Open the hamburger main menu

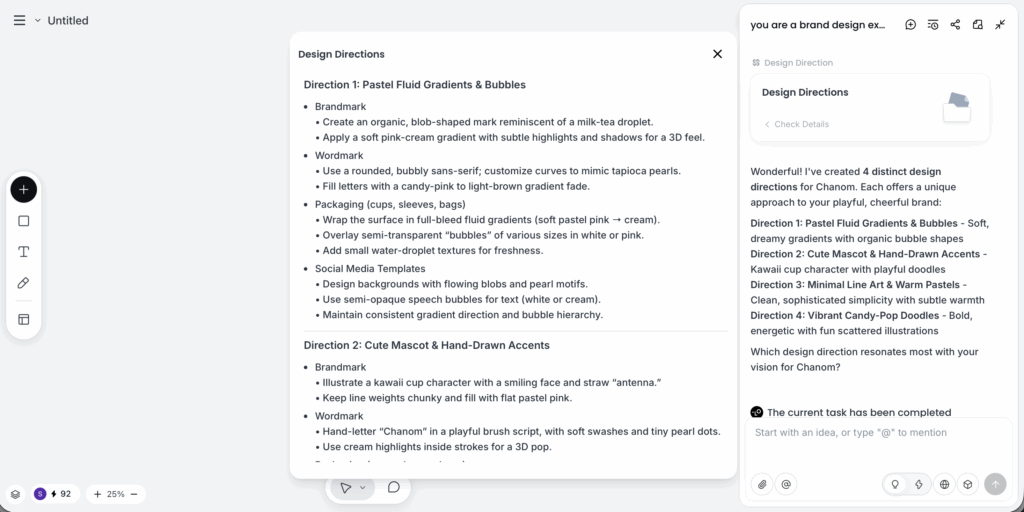[x=19, y=20]
